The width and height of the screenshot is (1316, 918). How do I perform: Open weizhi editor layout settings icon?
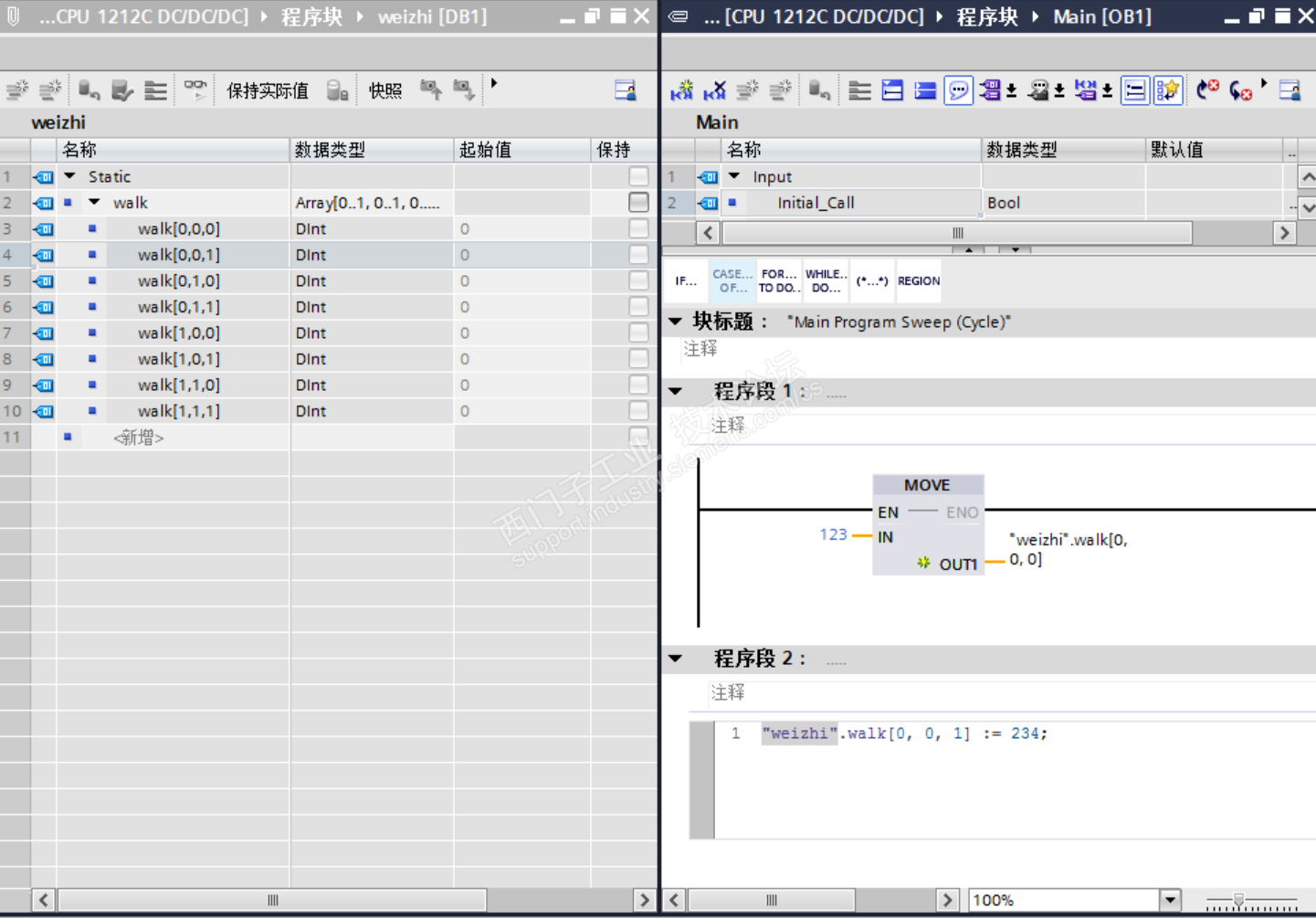pyautogui.click(x=626, y=90)
